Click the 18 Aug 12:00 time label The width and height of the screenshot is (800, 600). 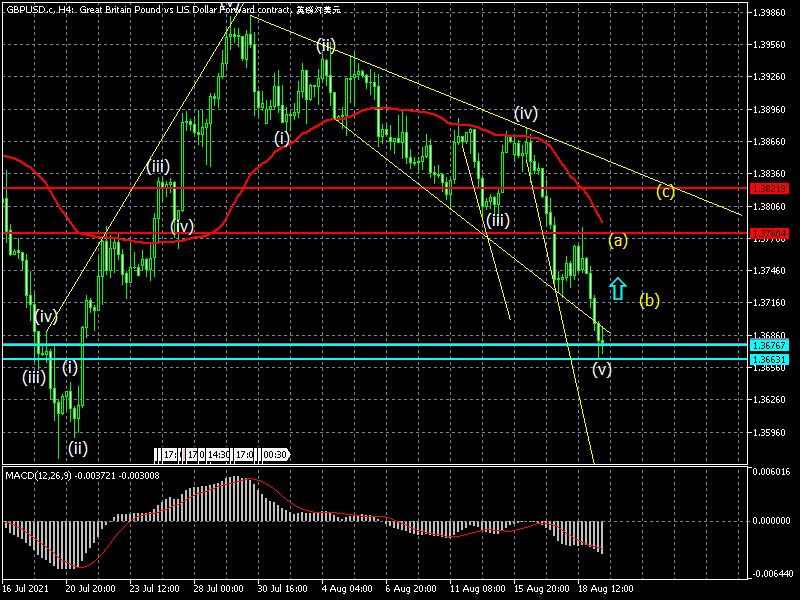coord(604,589)
